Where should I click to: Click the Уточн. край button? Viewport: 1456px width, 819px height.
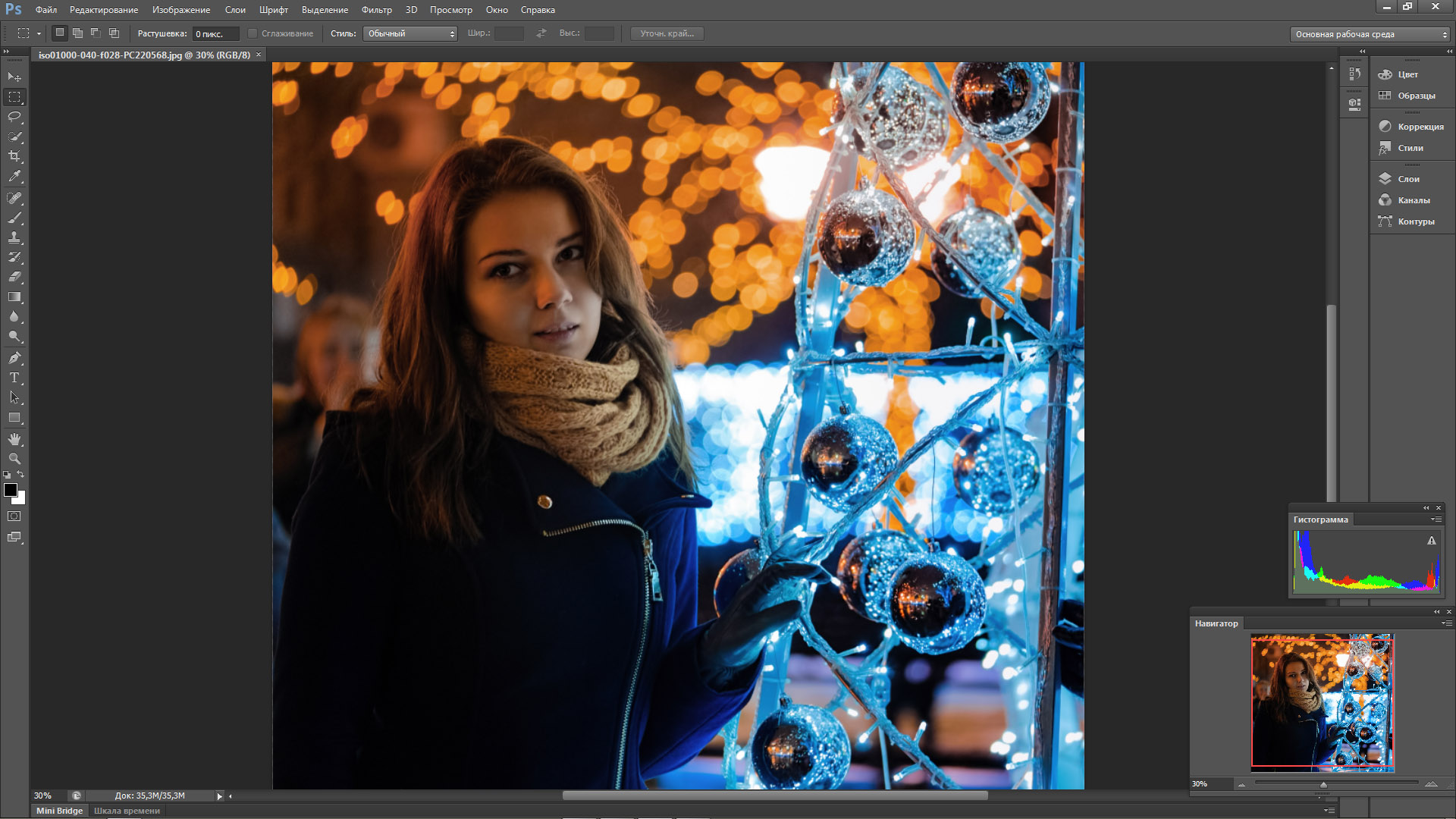pos(667,33)
